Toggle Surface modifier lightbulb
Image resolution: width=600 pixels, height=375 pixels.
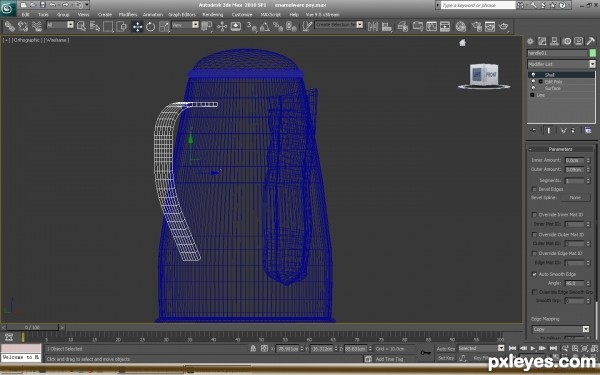click(533, 88)
